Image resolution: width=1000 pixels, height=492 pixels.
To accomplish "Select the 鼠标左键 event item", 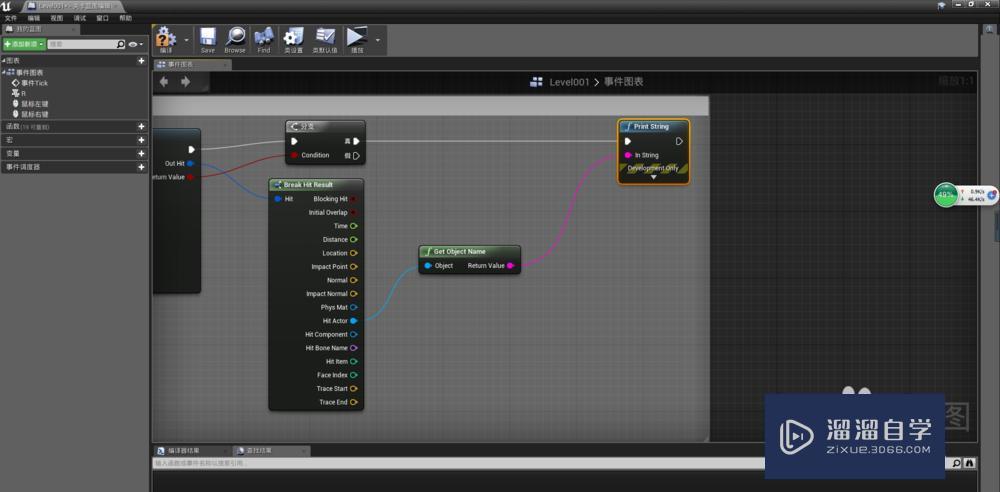I will point(30,103).
